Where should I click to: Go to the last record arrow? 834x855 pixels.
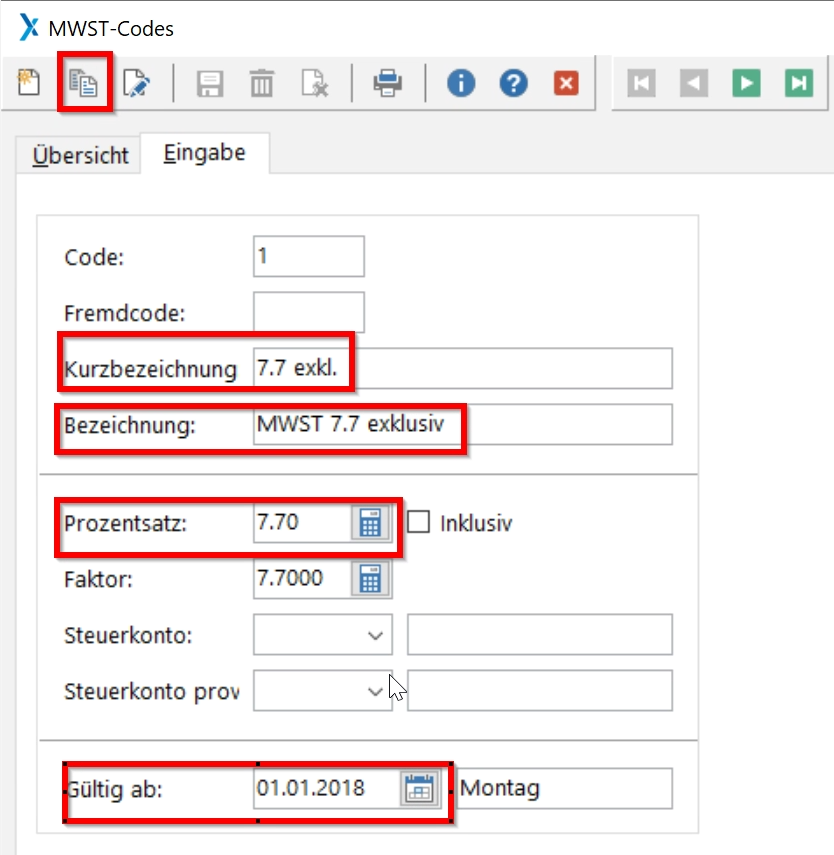[799, 83]
